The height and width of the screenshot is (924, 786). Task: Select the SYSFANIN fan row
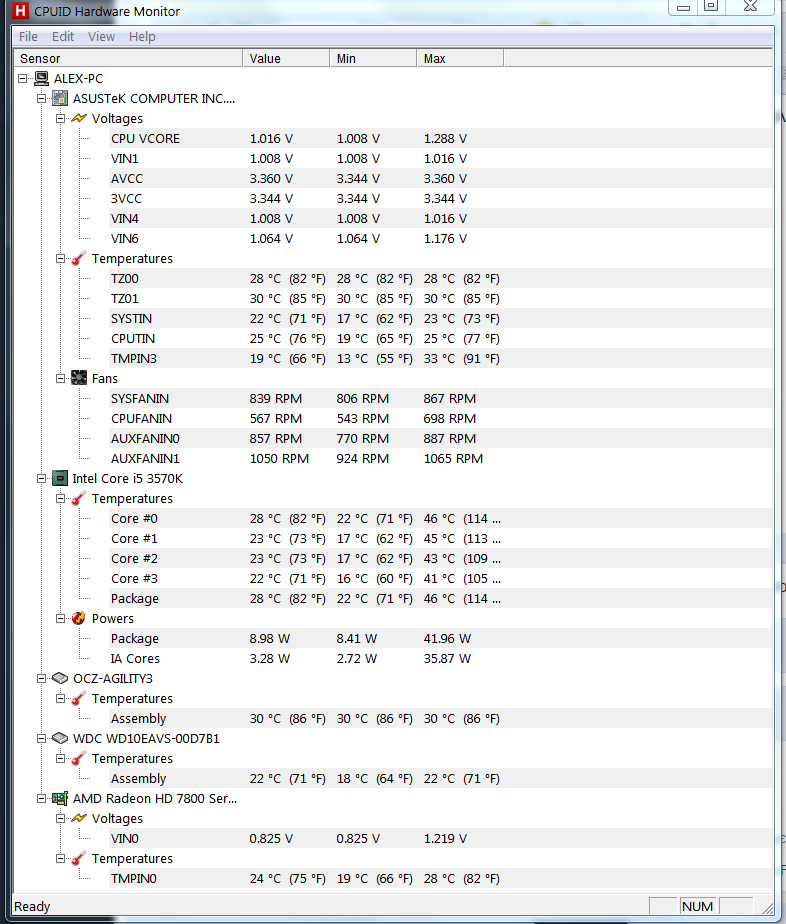point(440,398)
